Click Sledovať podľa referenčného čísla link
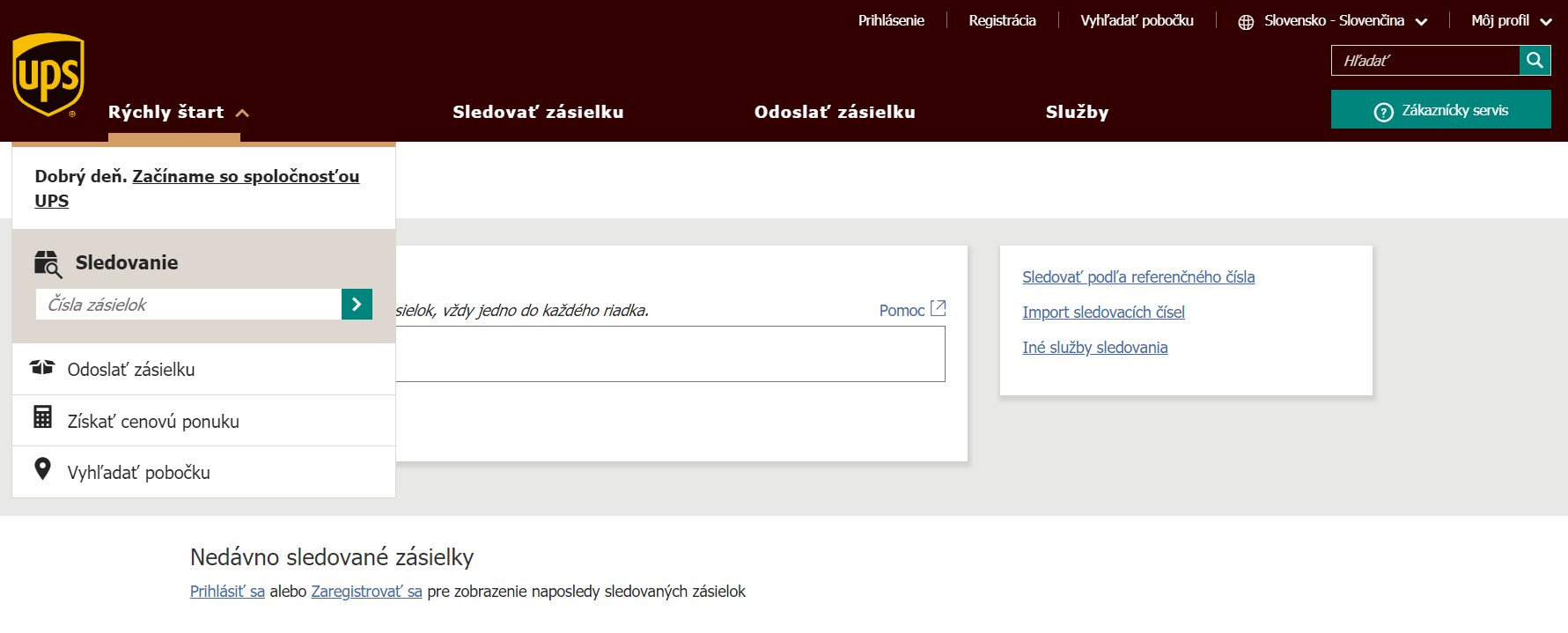 click(x=1138, y=276)
